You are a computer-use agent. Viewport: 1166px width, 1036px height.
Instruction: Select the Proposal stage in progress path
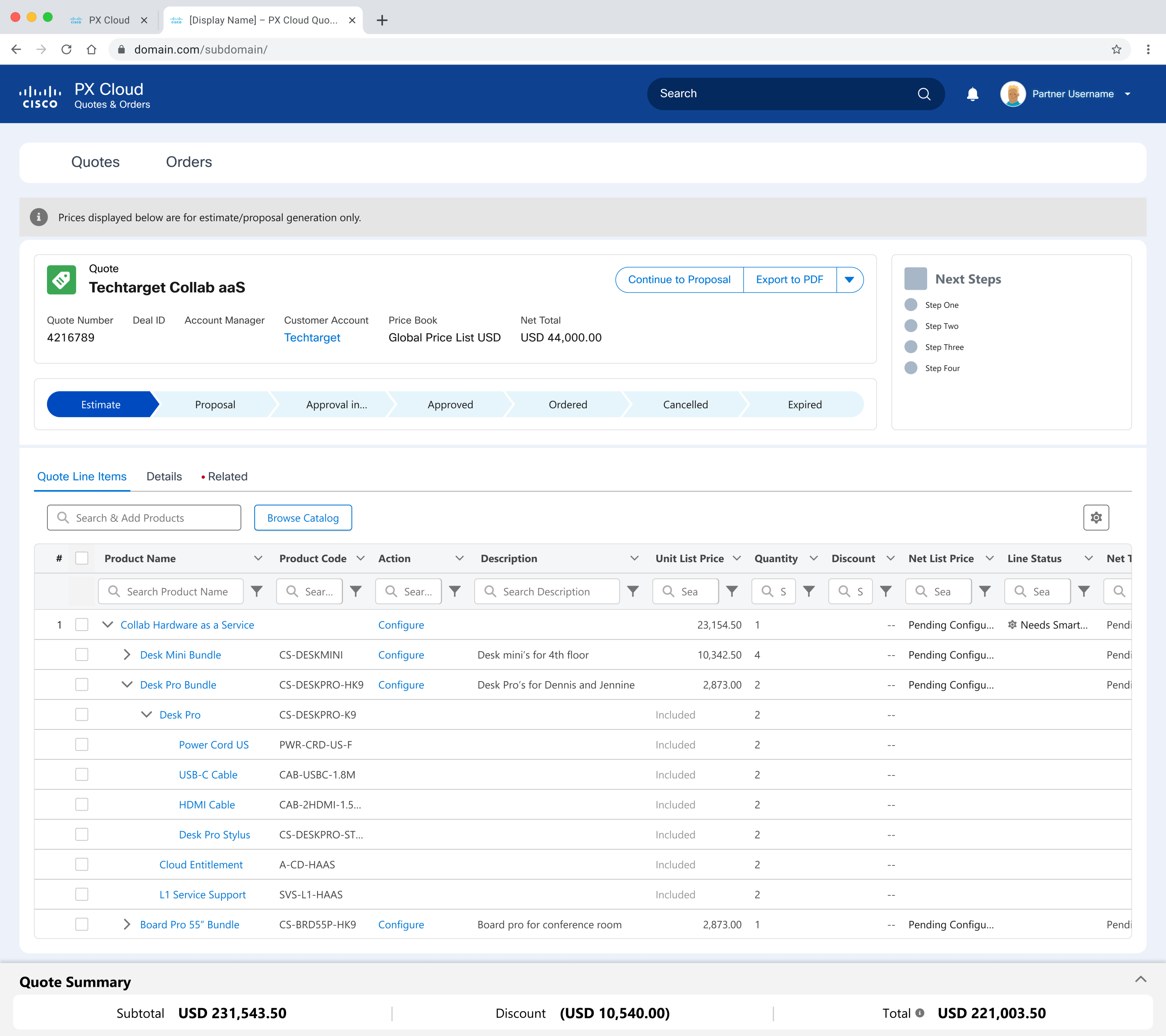pyautogui.click(x=215, y=405)
